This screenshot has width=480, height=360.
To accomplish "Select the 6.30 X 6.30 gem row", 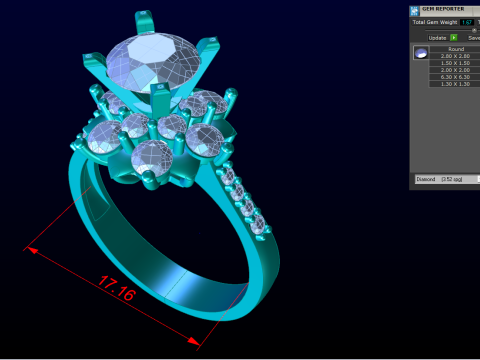I will [x=455, y=77].
